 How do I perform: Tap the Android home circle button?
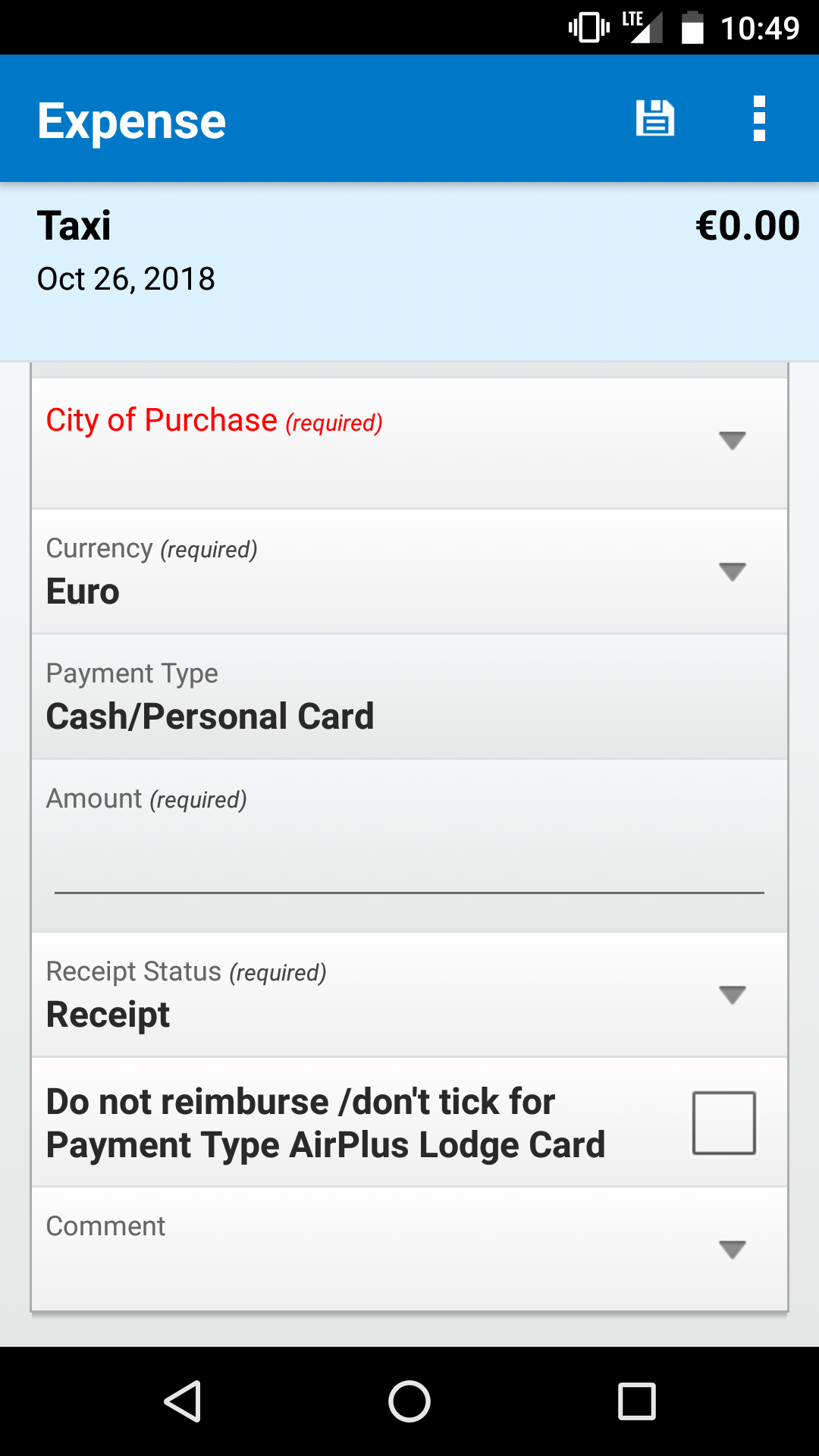pyautogui.click(x=409, y=1401)
